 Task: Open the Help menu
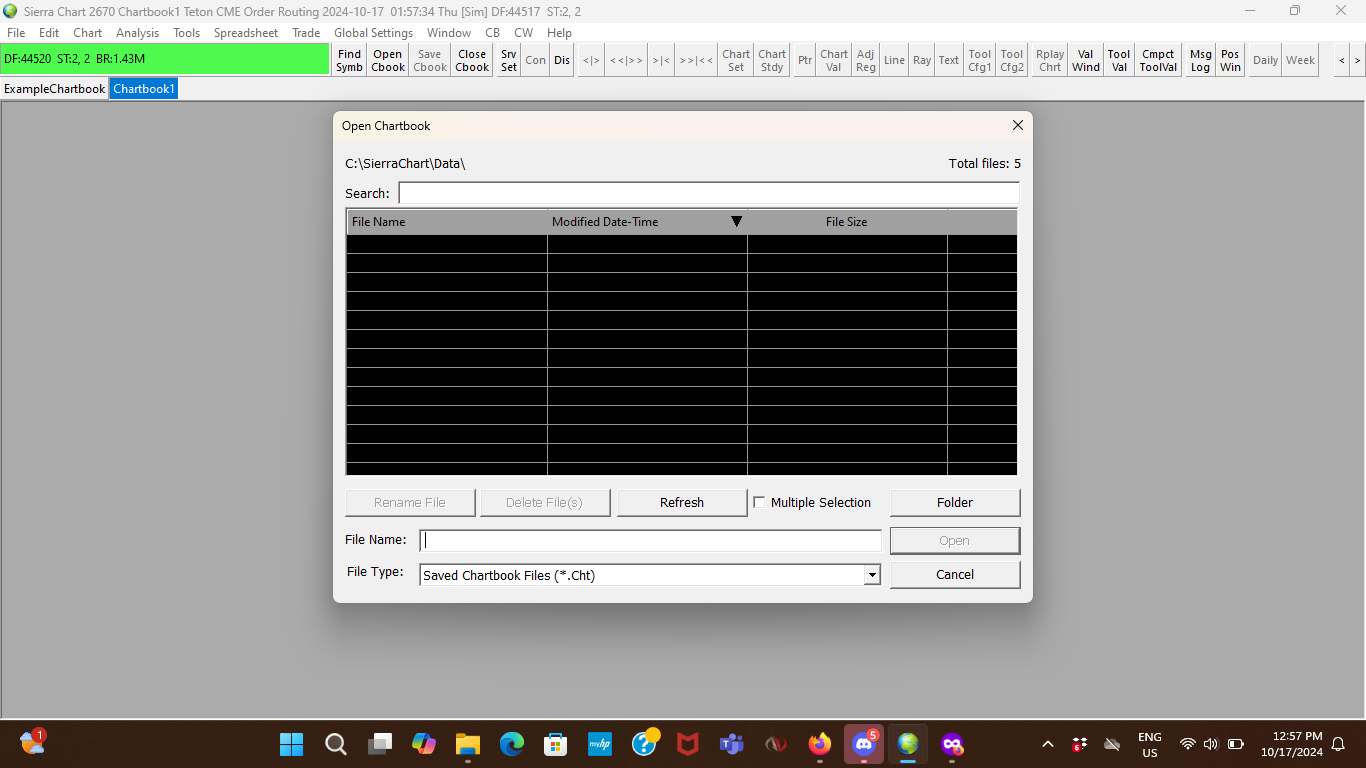[x=560, y=33]
